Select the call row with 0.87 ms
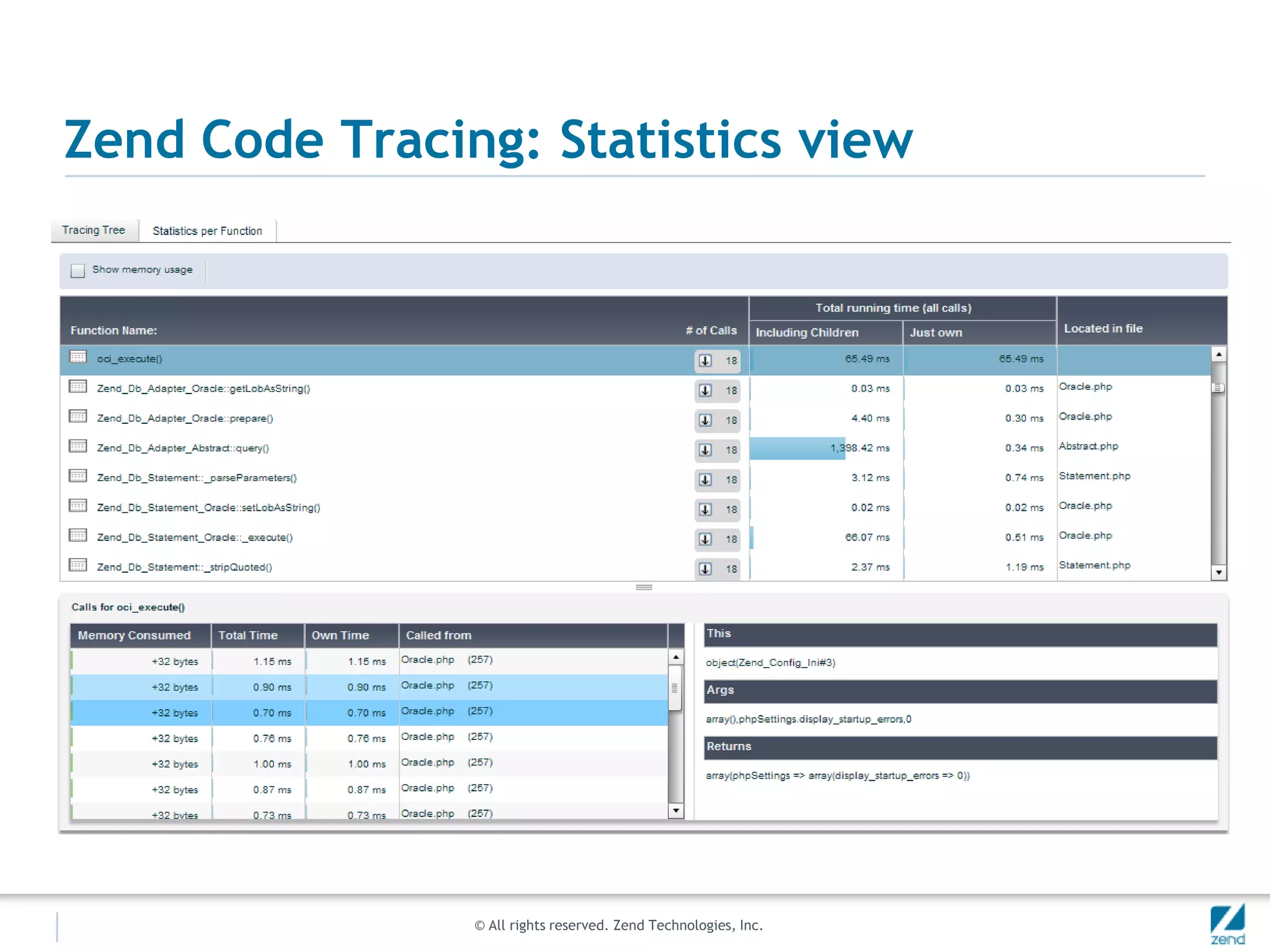 (369, 790)
